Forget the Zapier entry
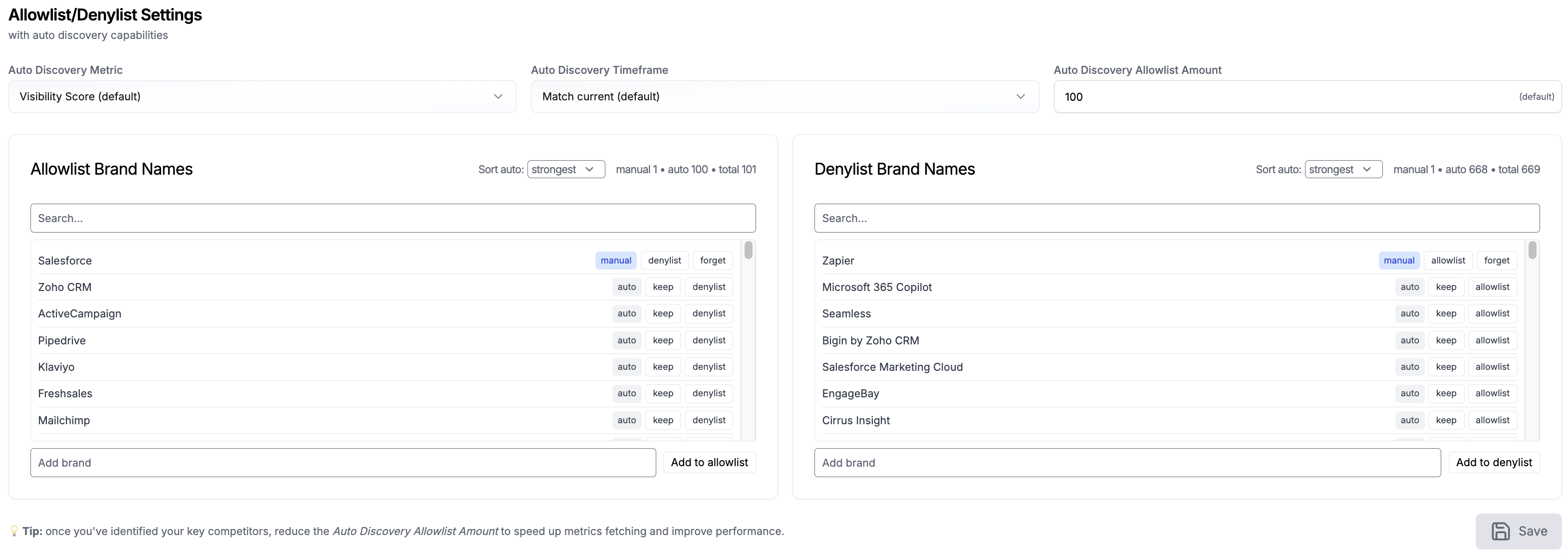The width and height of the screenshot is (1568, 554). coord(1497,261)
